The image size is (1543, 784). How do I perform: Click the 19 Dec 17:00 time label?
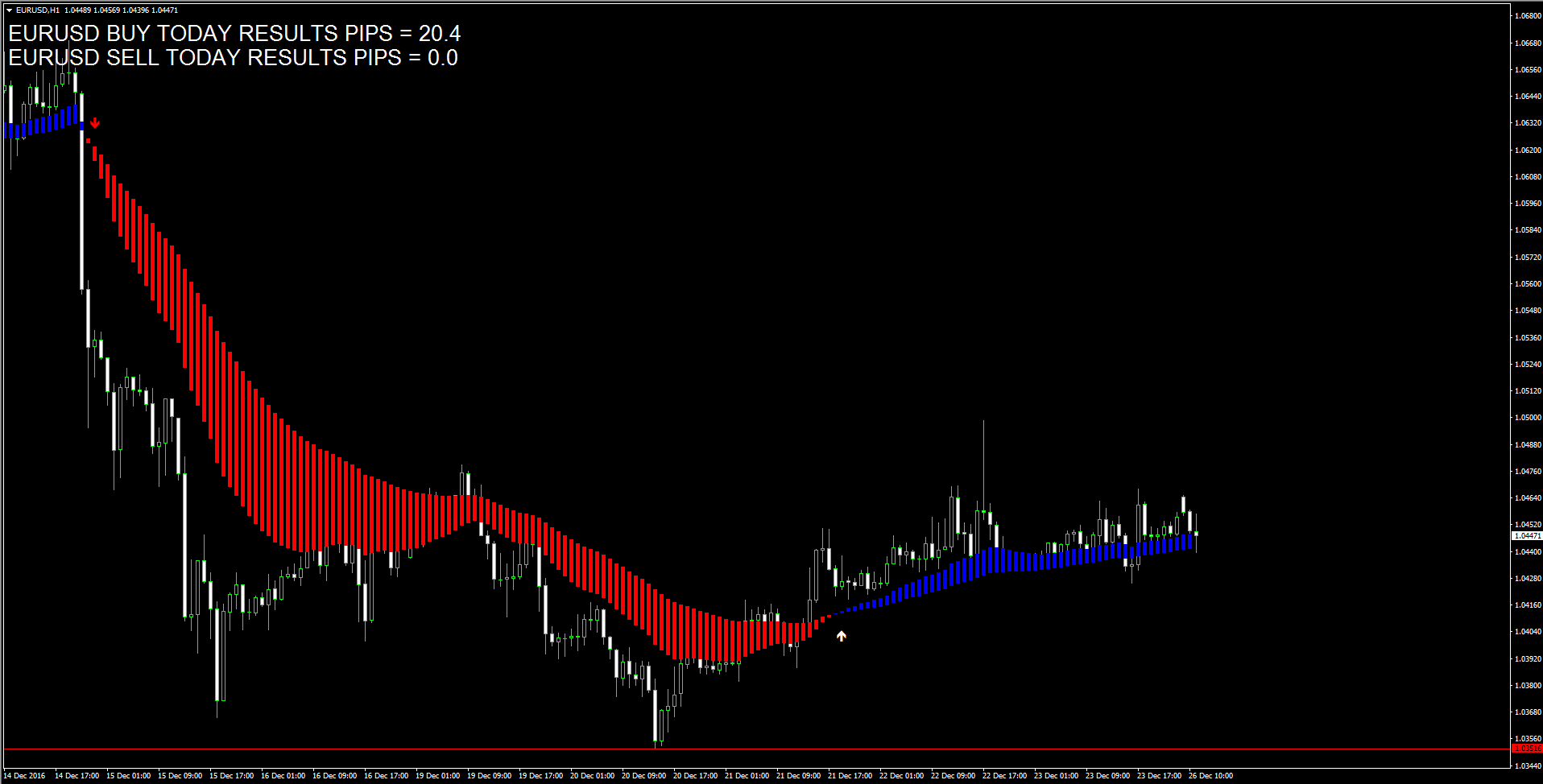pos(540,776)
